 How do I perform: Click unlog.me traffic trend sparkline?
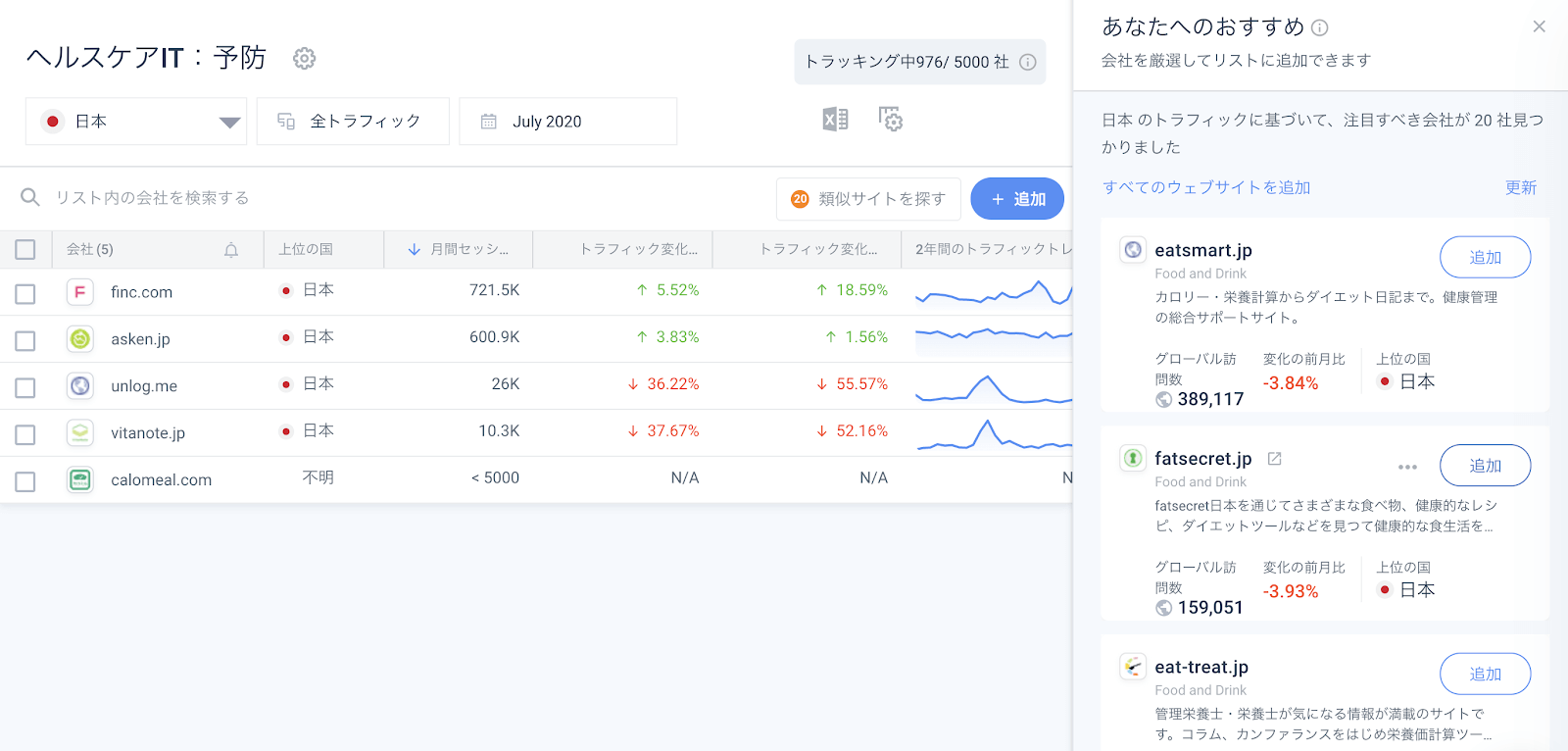(x=994, y=388)
